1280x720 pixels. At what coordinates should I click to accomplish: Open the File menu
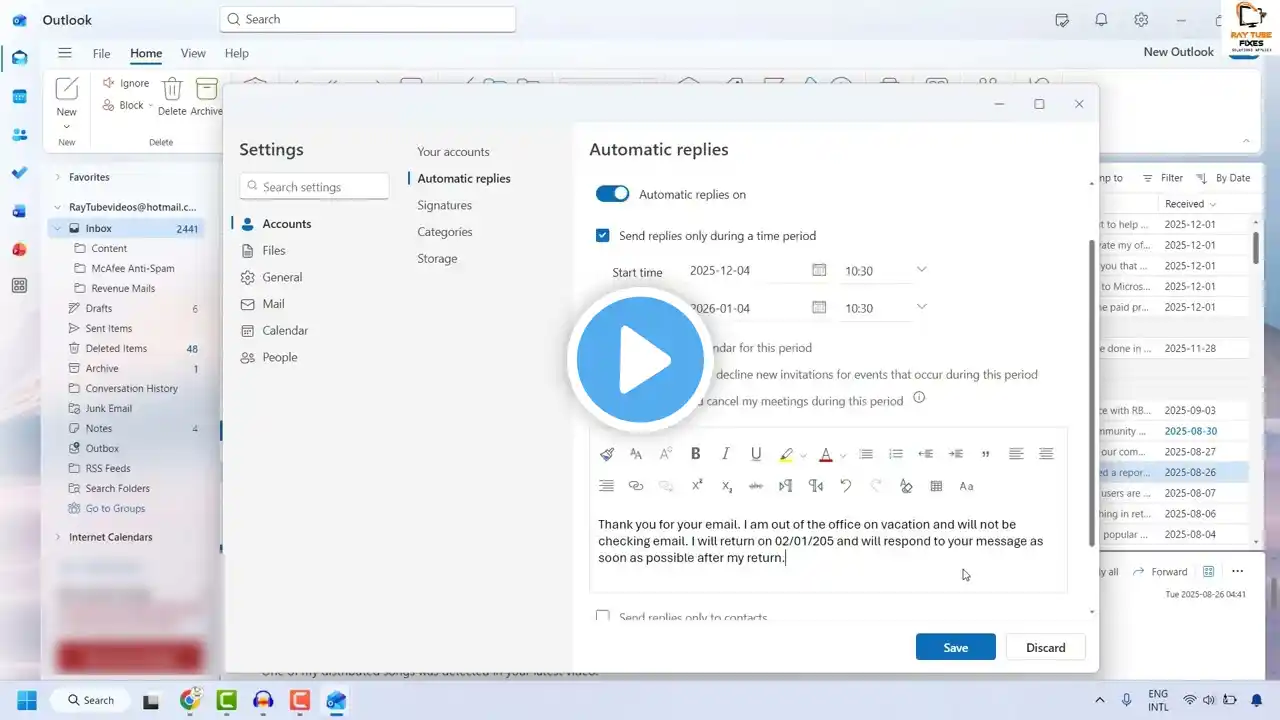tap(101, 53)
